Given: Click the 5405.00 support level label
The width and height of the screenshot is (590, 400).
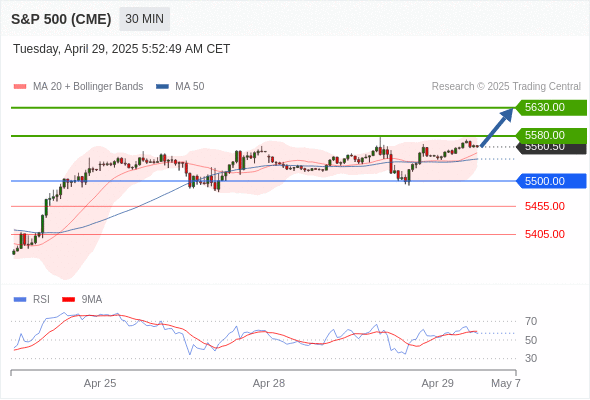Looking at the screenshot, I should 545,234.
